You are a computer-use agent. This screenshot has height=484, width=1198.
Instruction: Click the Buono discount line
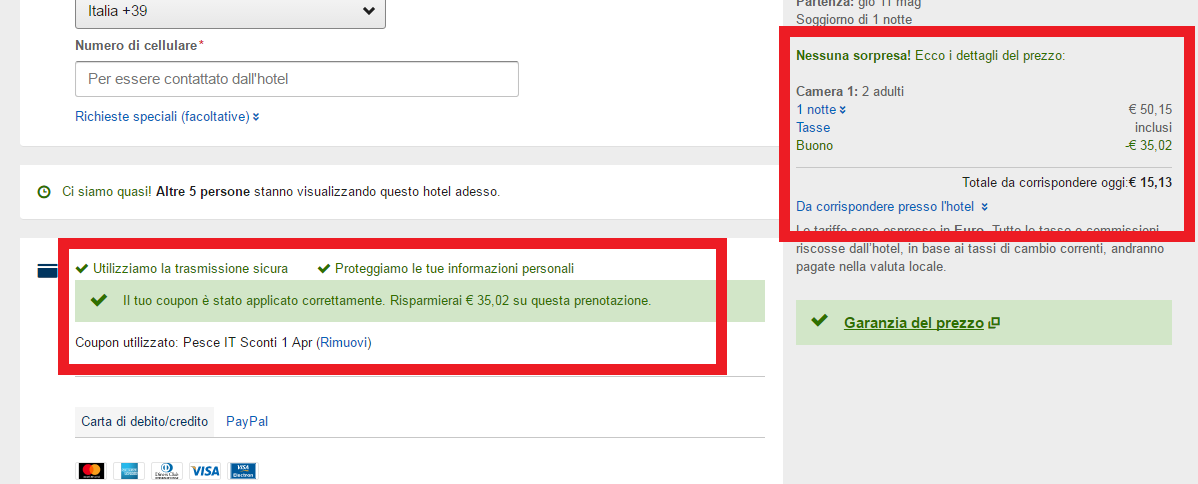pos(984,145)
